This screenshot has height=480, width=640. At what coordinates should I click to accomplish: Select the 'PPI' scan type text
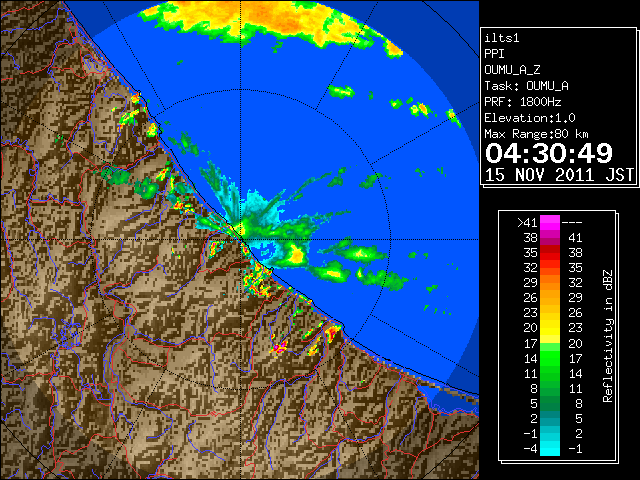click(x=494, y=54)
